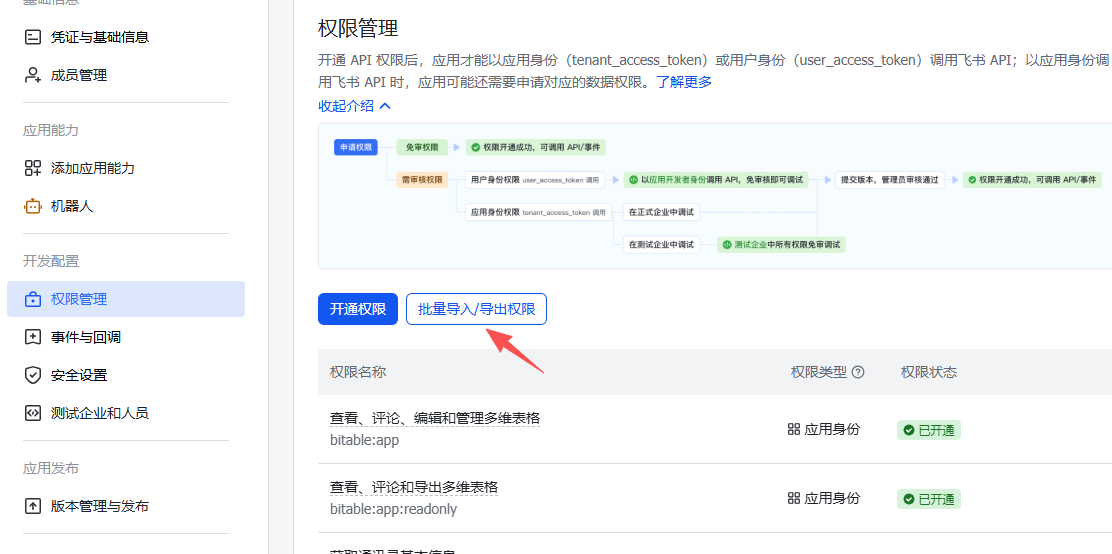Viewport: 1112px width, 554px height.
Task: Click the blue 开通权限 button
Action: [358, 309]
